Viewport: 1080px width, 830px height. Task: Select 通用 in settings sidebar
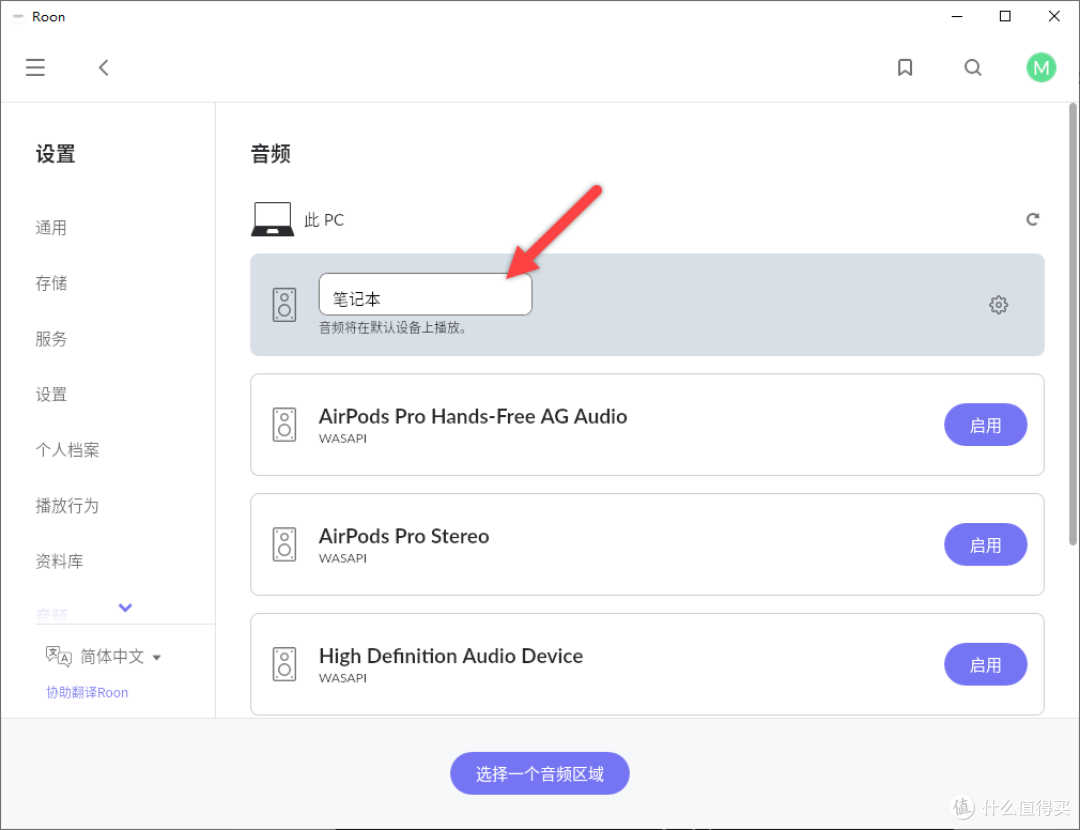point(51,228)
